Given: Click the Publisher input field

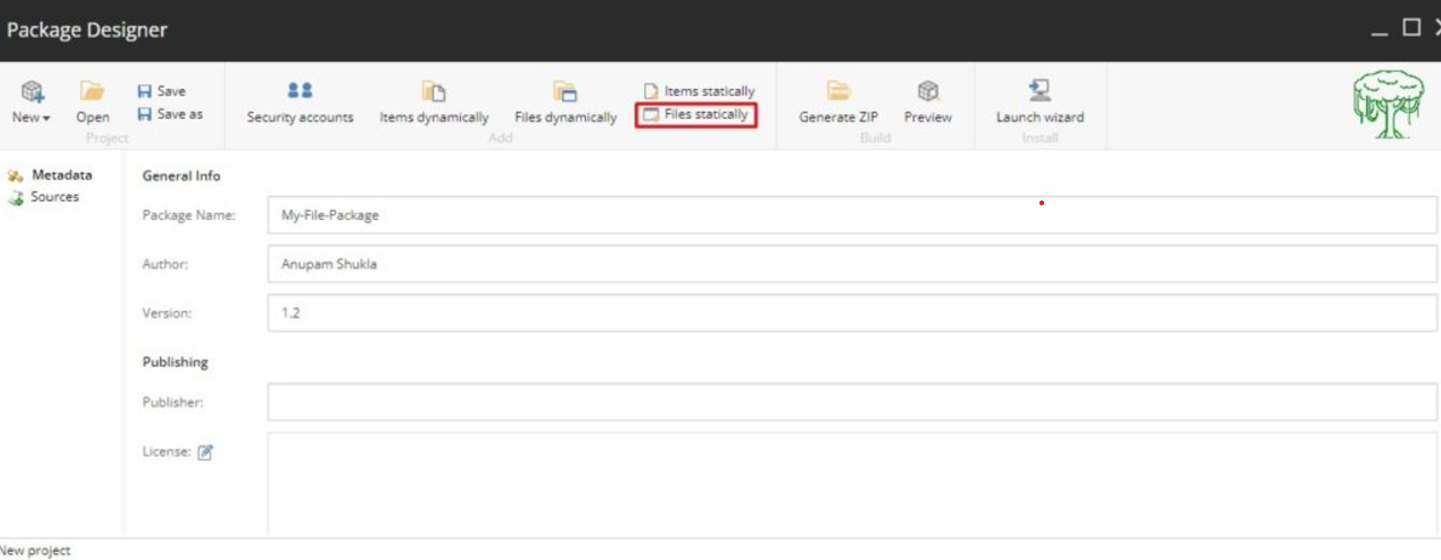Looking at the screenshot, I should [852, 402].
